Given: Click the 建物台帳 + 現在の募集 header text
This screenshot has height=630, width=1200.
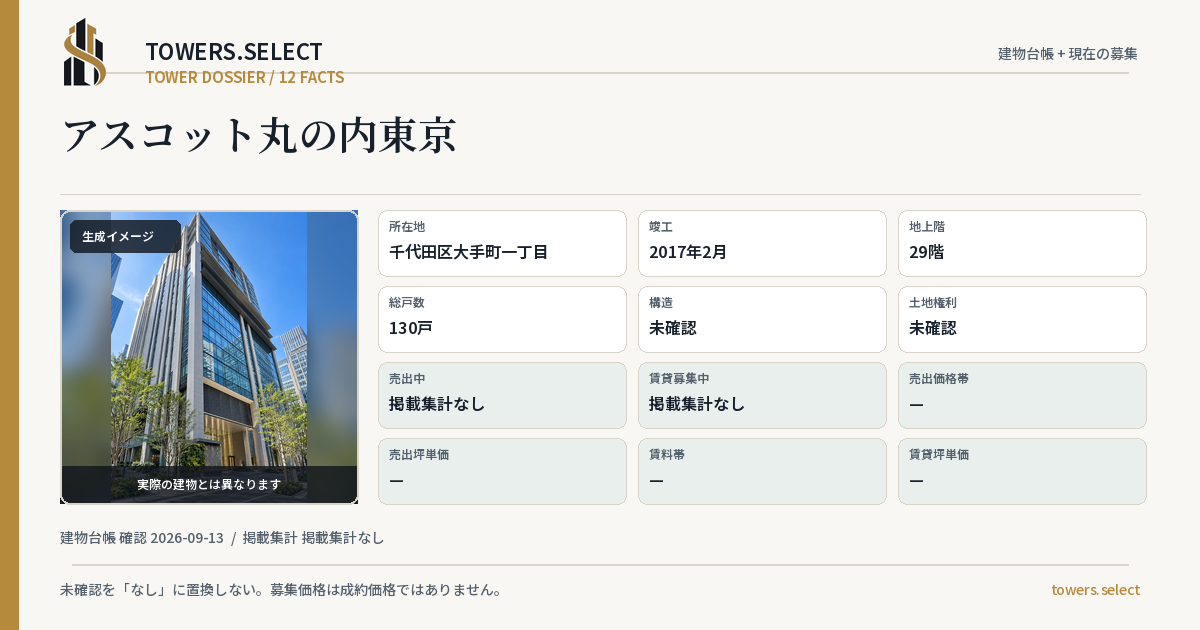Looking at the screenshot, I should coord(1068,53).
